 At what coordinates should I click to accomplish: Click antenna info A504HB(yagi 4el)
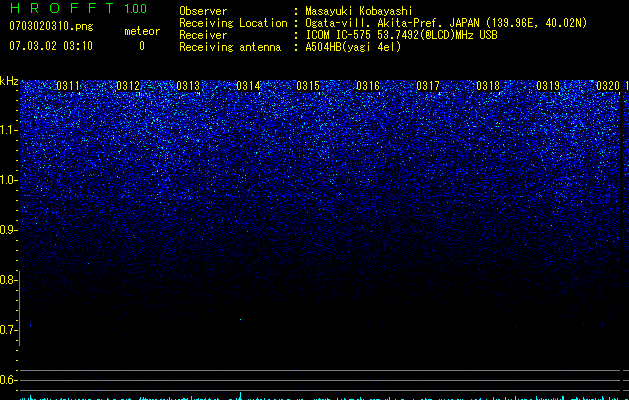[x=353, y=47]
